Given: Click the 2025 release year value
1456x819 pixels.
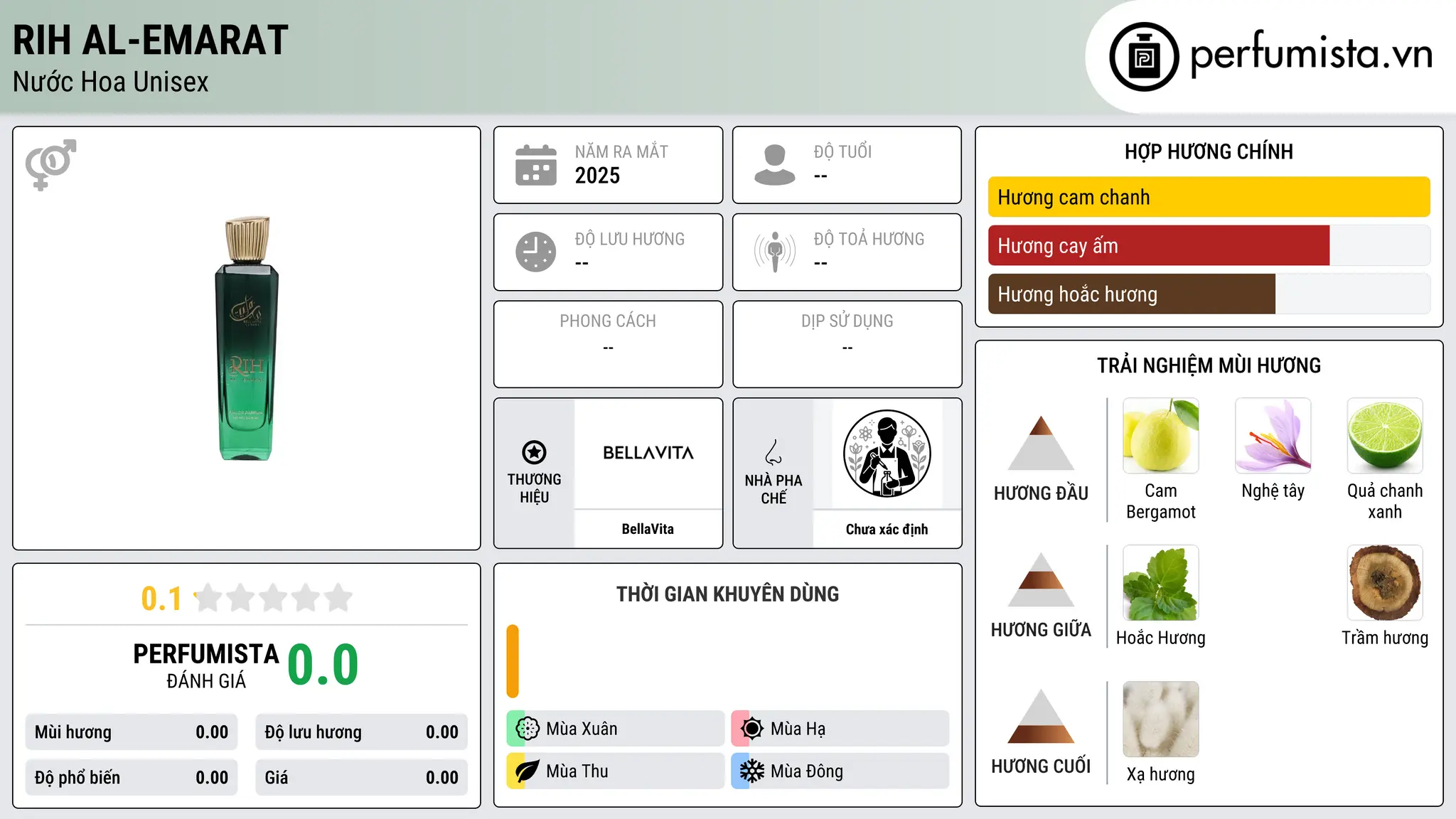Looking at the screenshot, I should click(597, 176).
